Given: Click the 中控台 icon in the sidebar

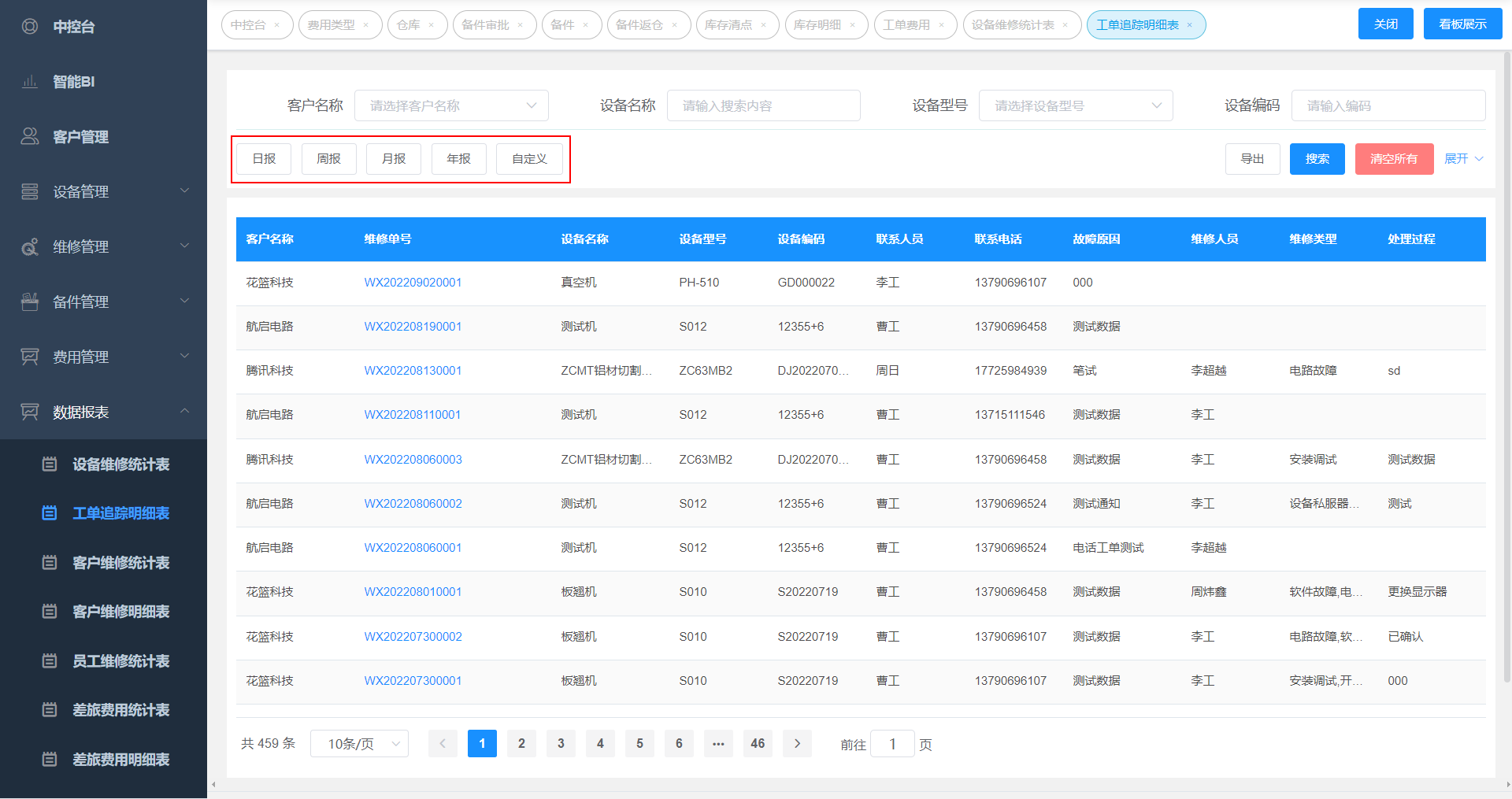Looking at the screenshot, I should [x=30, y=27].
